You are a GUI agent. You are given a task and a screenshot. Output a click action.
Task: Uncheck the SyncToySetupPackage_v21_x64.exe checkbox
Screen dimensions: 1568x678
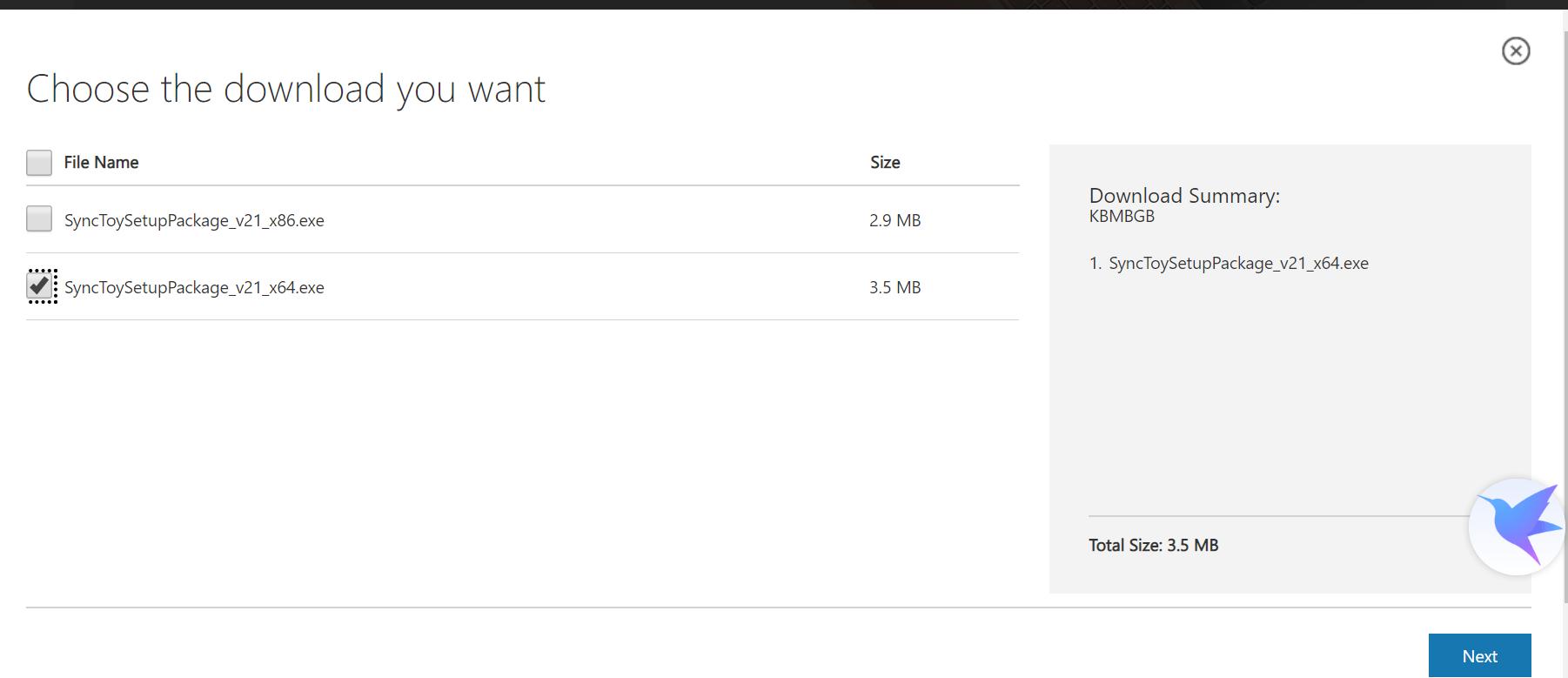40,286
